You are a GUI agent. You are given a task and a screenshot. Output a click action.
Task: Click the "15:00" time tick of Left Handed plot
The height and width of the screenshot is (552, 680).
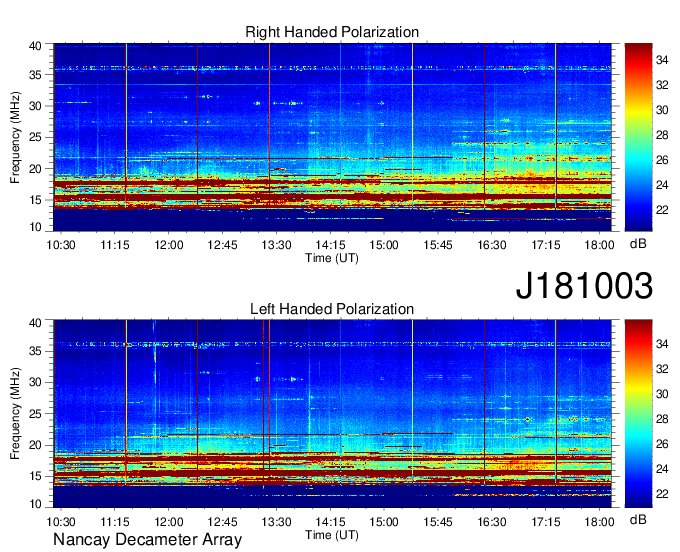[384, 522]
